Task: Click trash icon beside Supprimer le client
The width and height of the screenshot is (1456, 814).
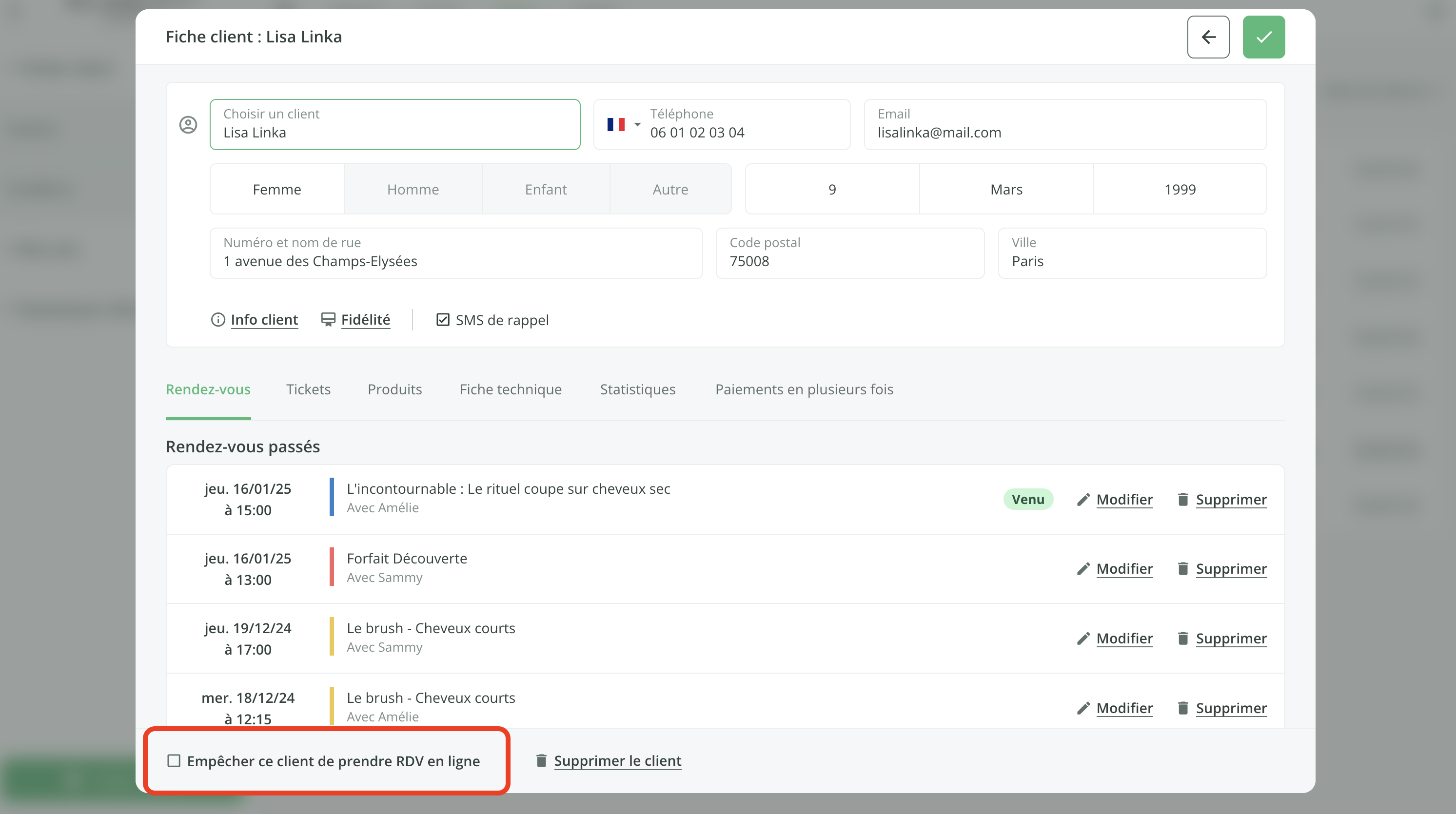Action: pyautogui.click(x=541, y=761)
